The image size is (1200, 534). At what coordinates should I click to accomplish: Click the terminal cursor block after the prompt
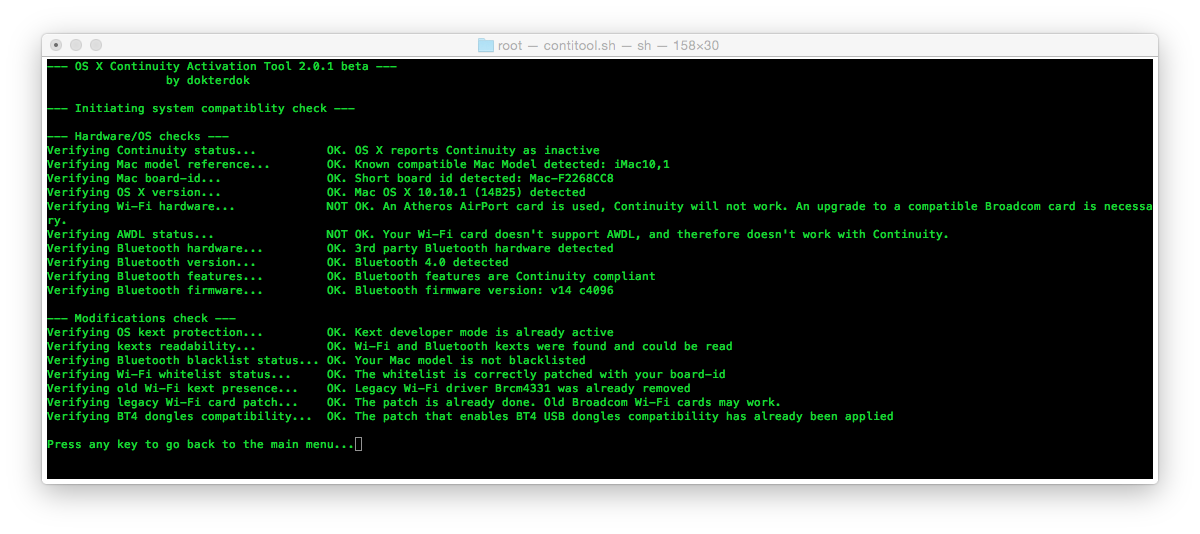pos(359,444)
